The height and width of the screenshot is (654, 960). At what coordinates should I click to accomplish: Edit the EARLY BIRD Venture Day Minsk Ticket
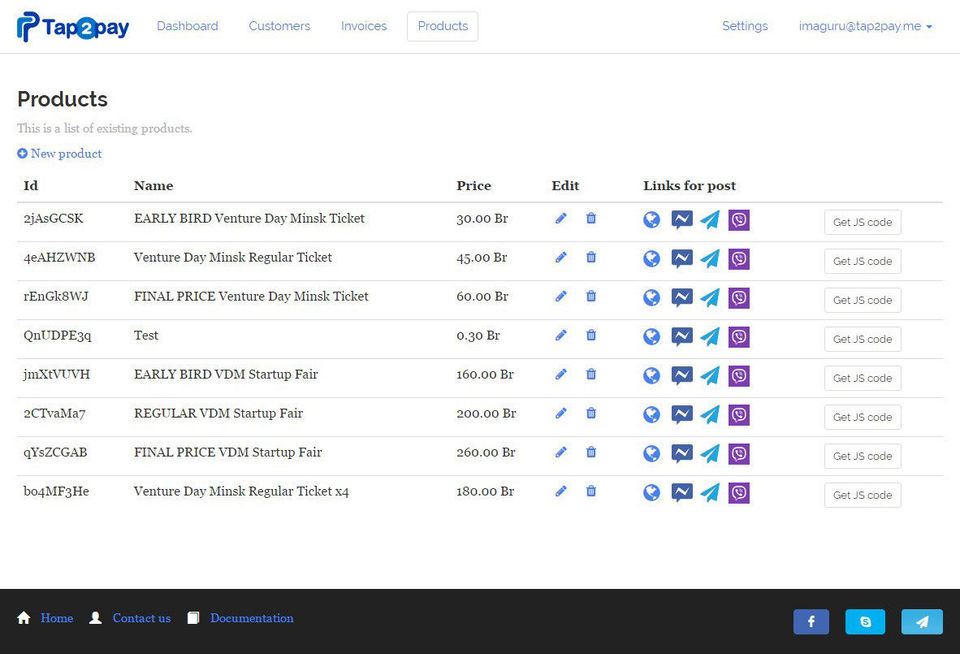(561, 218)
